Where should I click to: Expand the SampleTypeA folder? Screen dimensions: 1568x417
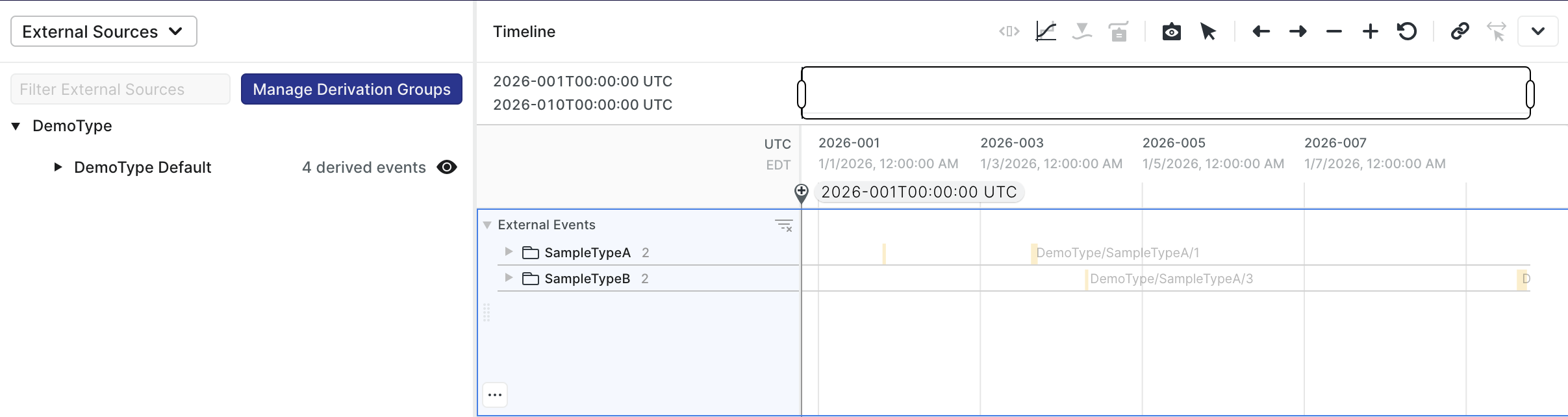[x=509, y=252]
